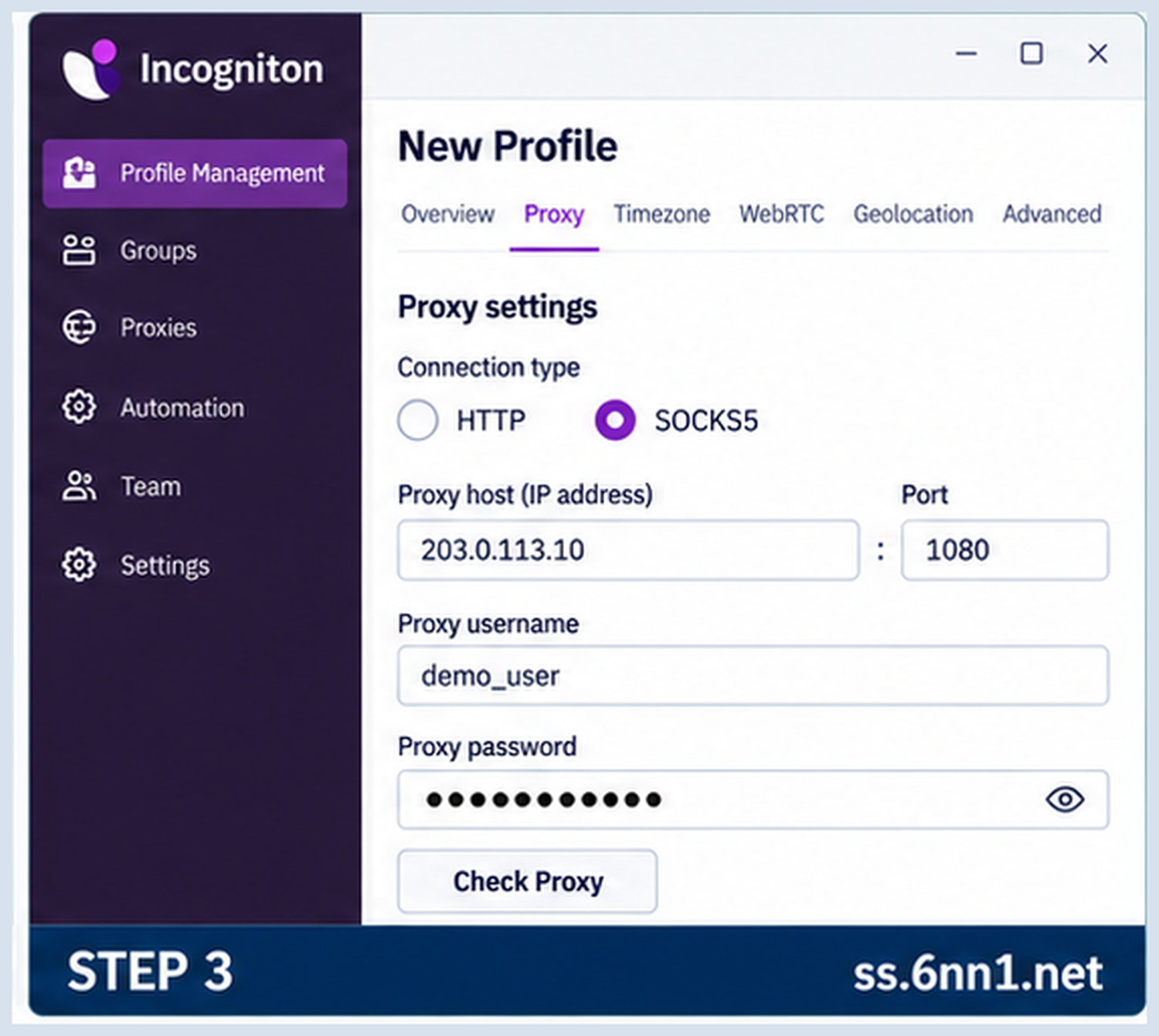Click the Incogniton logo icon
The height and width of the screenshot is (1036, 1159).
tap(91, 70)
